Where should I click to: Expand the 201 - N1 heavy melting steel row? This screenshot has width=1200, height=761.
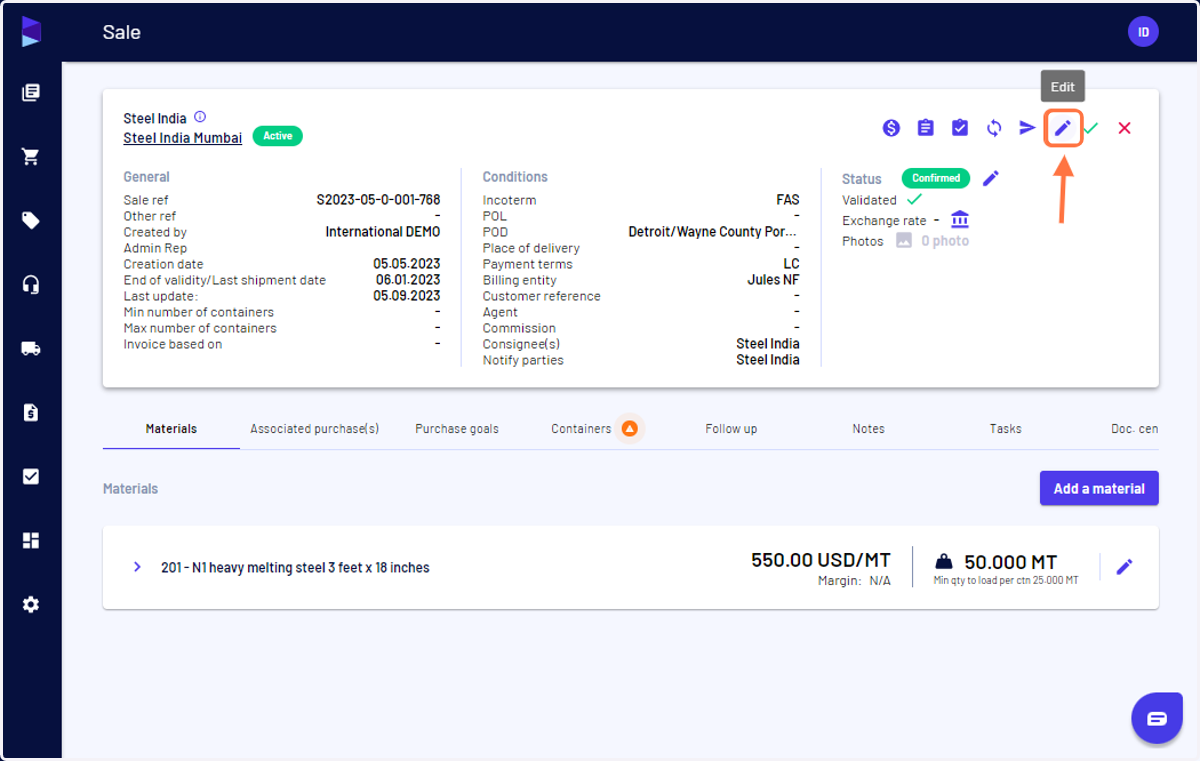click(x=137, y=567)
